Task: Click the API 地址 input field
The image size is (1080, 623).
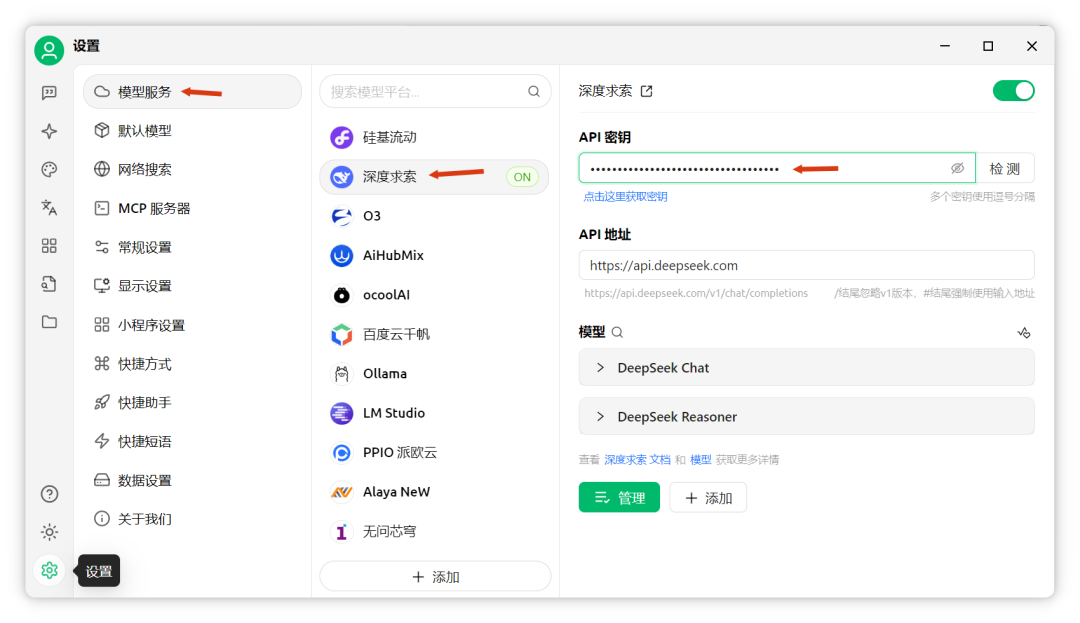Action: click(807, 266)
